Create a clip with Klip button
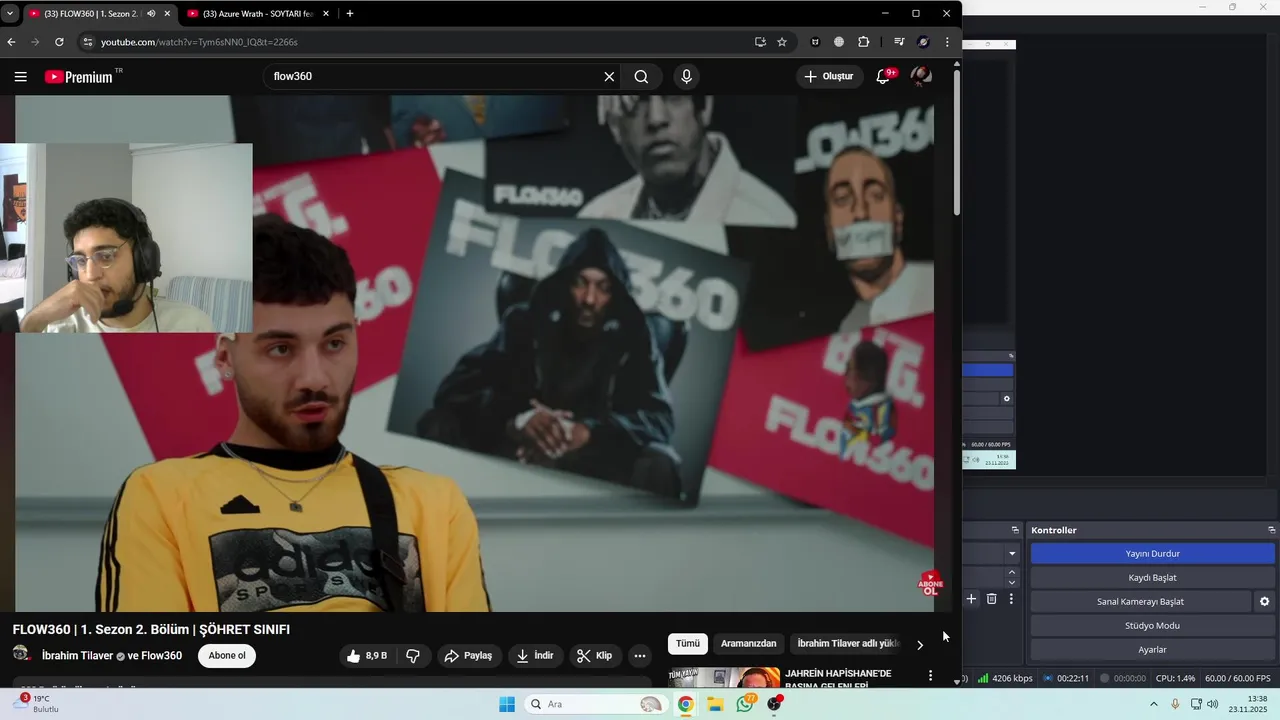This screenshot has height=720, width=1280. tap(594, 656)
